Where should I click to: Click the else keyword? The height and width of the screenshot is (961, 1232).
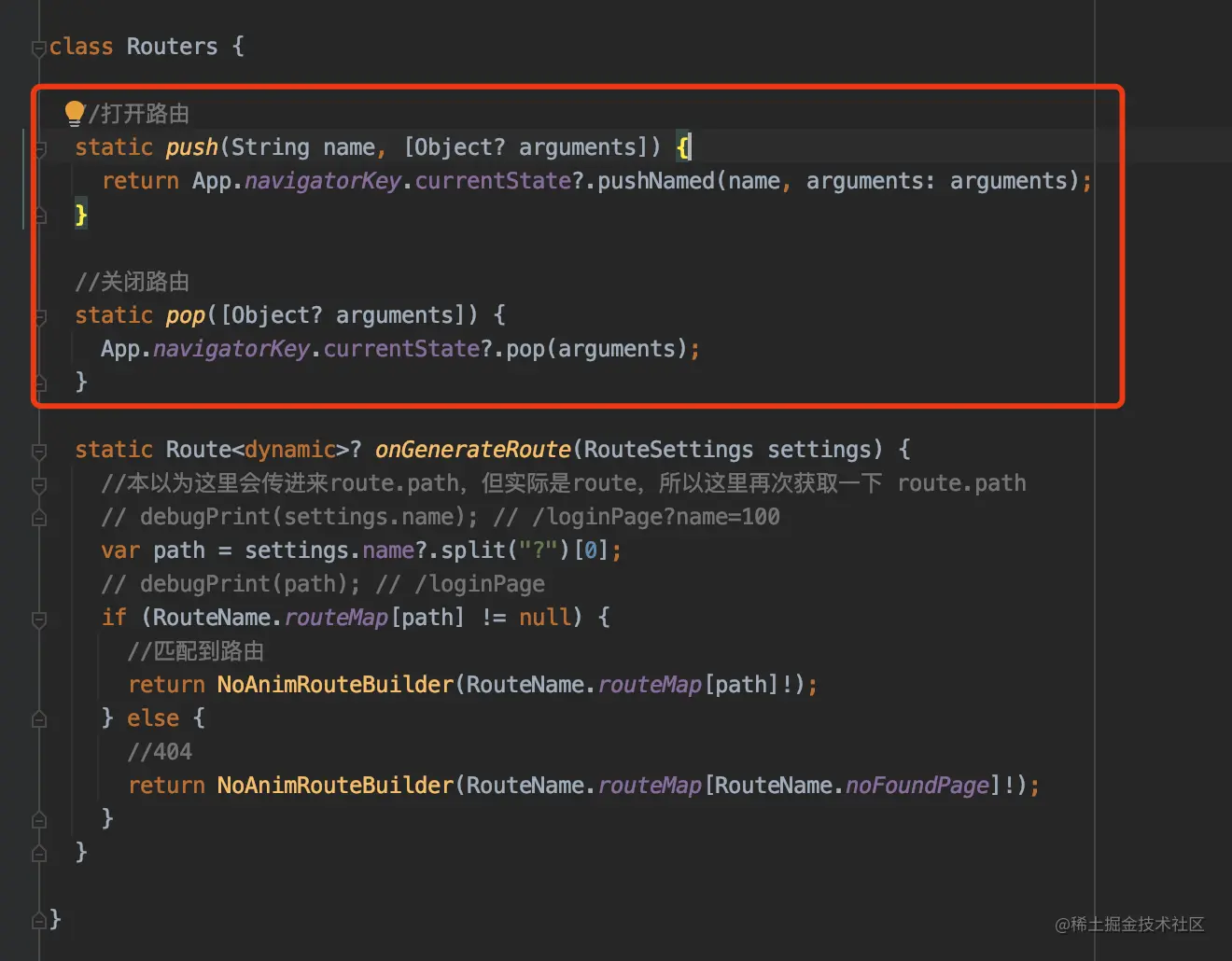153,718
